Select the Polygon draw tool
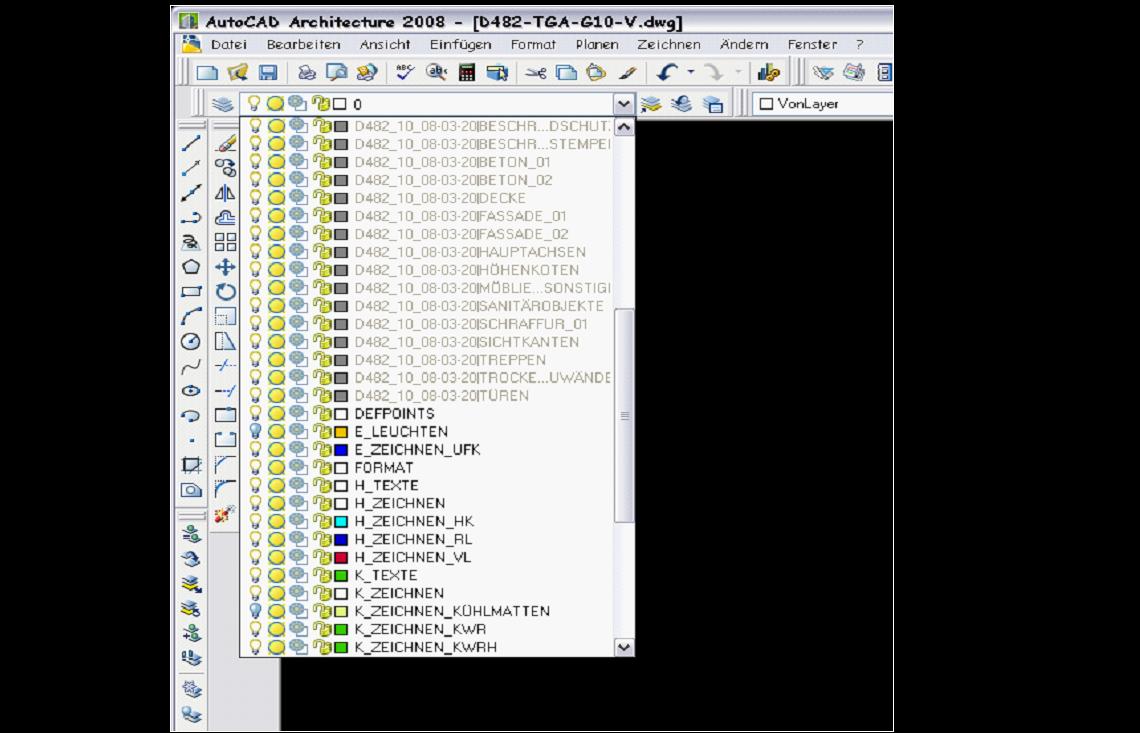The image size is (1140, 733). [x=191, y=267]
